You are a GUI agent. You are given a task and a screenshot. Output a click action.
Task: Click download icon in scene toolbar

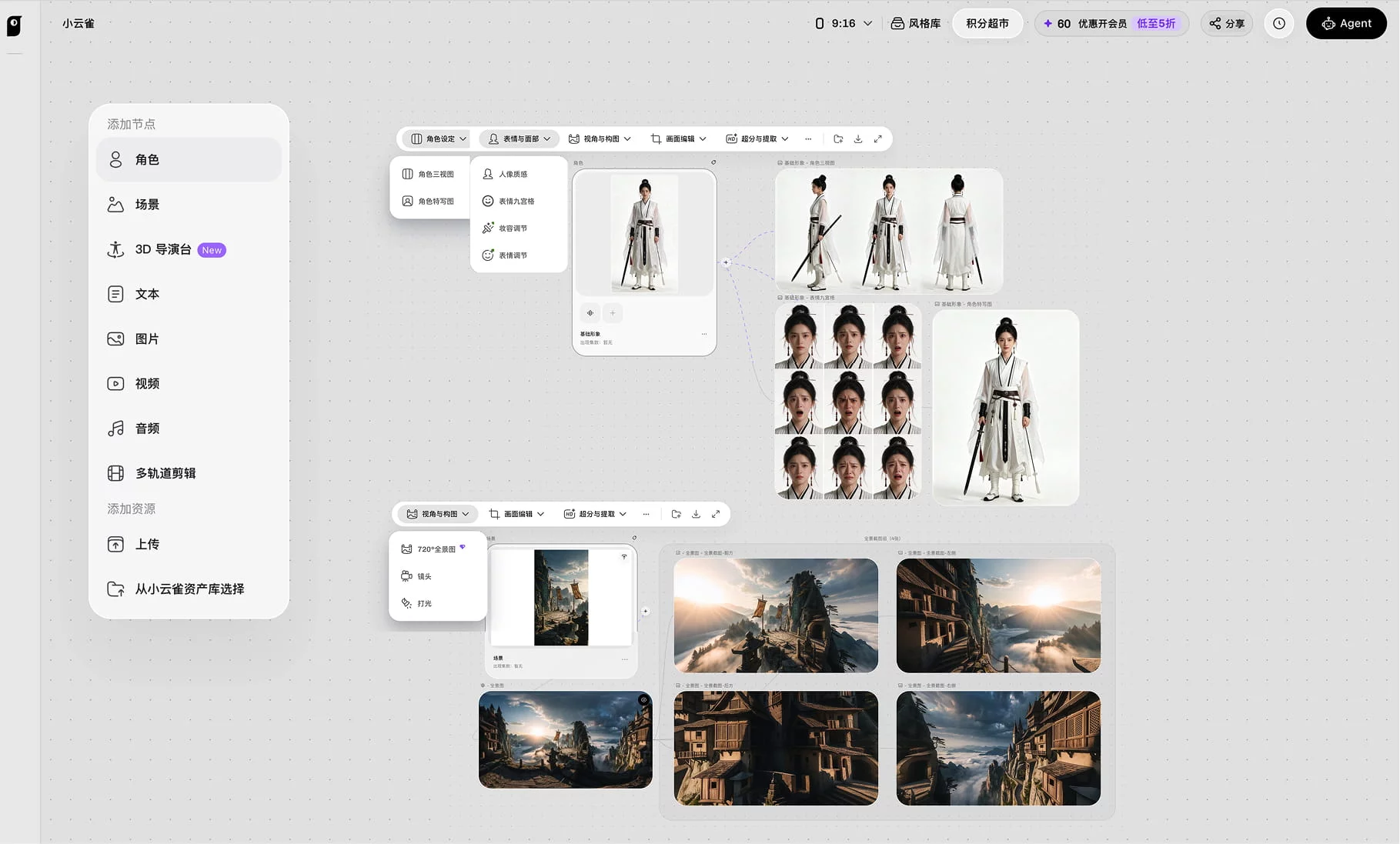(696, 514)
